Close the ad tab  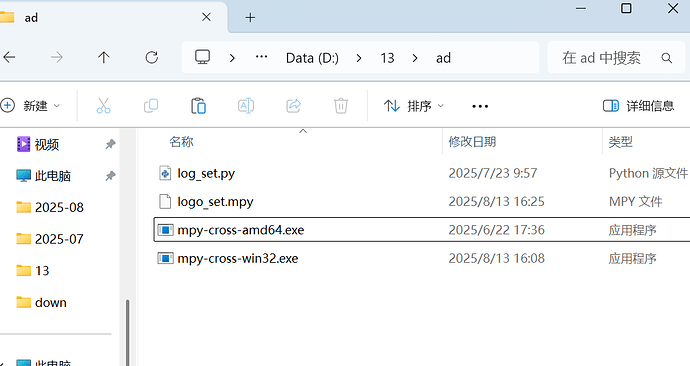[x=206, y=17]
